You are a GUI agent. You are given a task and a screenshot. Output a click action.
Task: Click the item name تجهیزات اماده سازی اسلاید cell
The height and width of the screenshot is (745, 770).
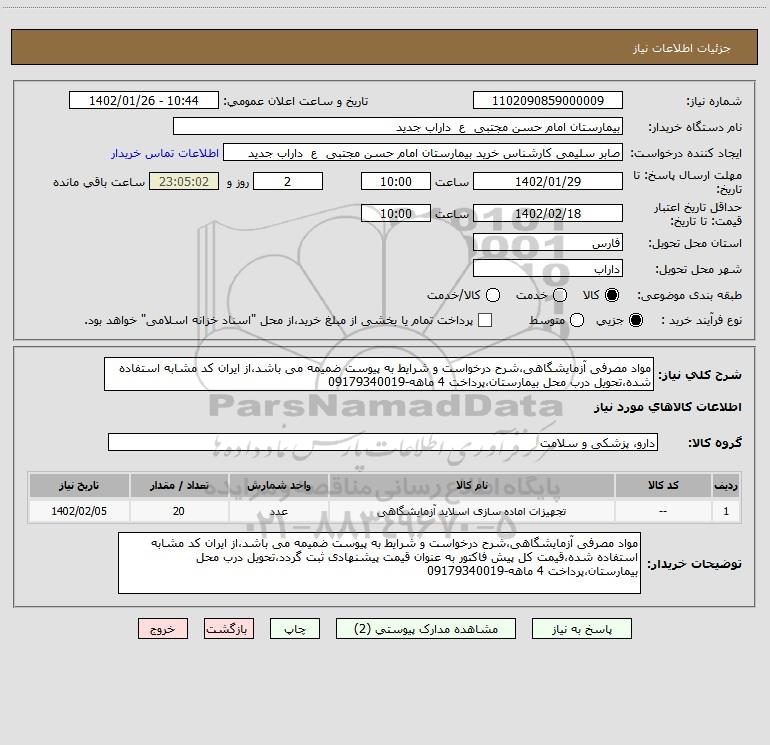(471, 511)
